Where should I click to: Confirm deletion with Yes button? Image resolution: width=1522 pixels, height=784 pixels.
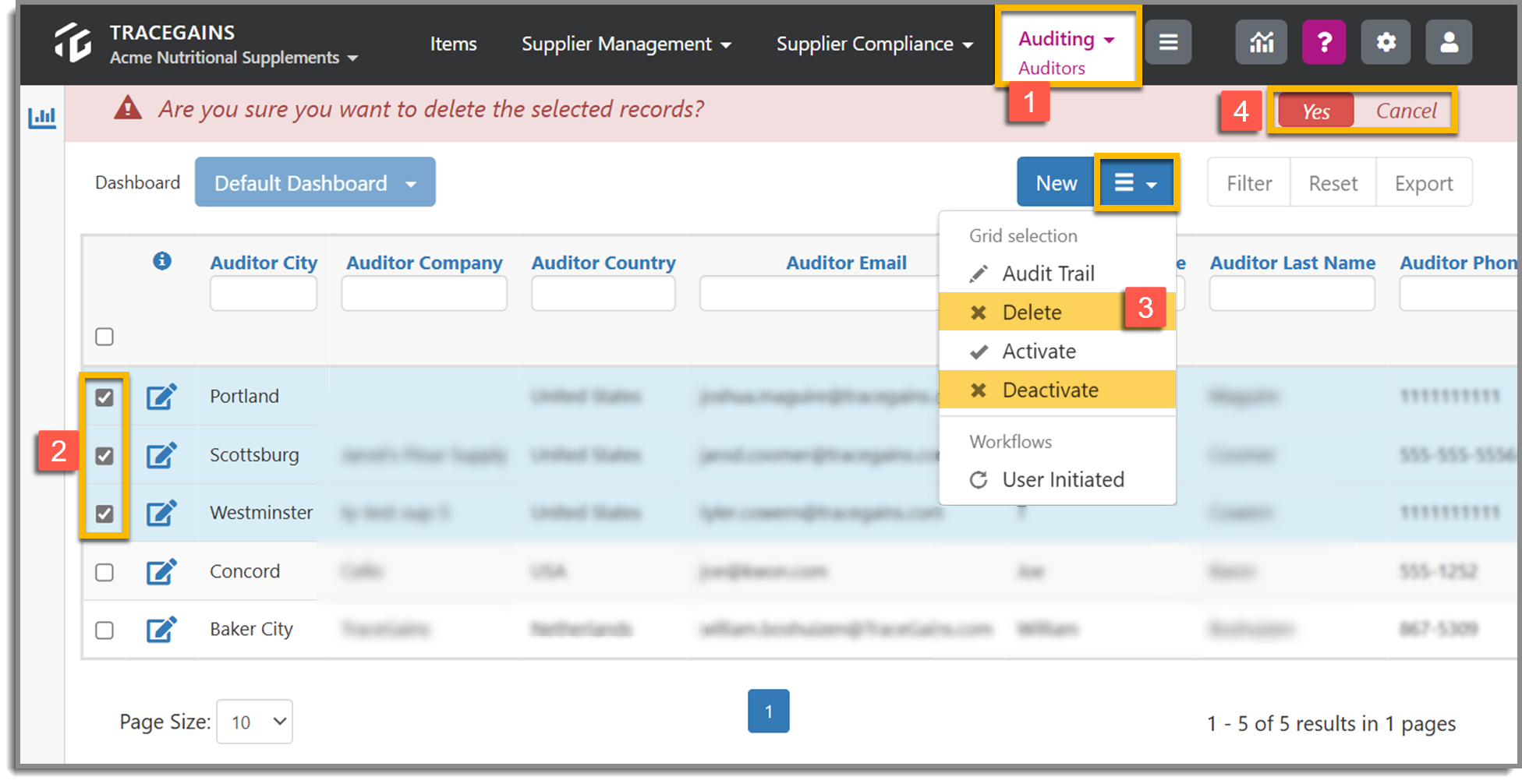tap(1316, 111)
